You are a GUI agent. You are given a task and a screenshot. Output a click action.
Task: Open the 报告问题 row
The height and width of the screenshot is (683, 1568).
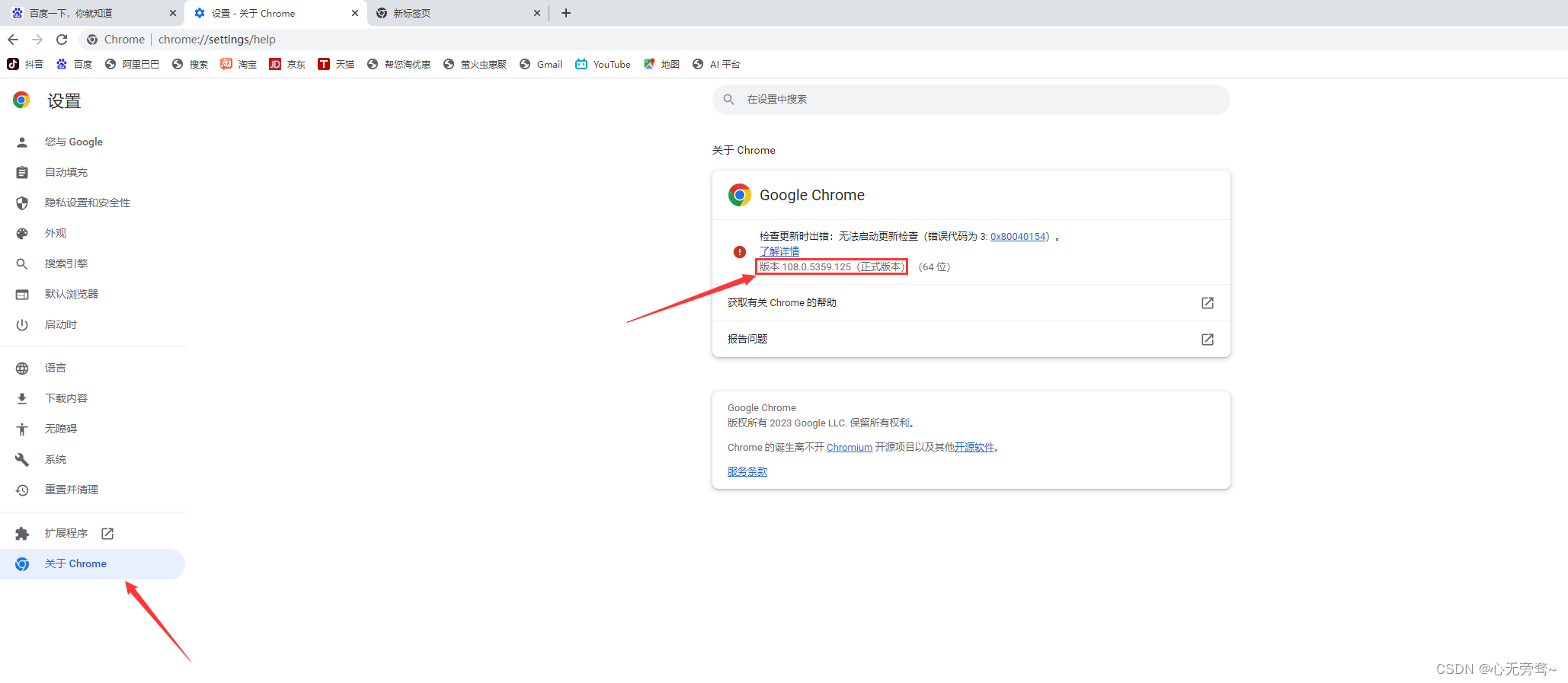pos(971,339)
